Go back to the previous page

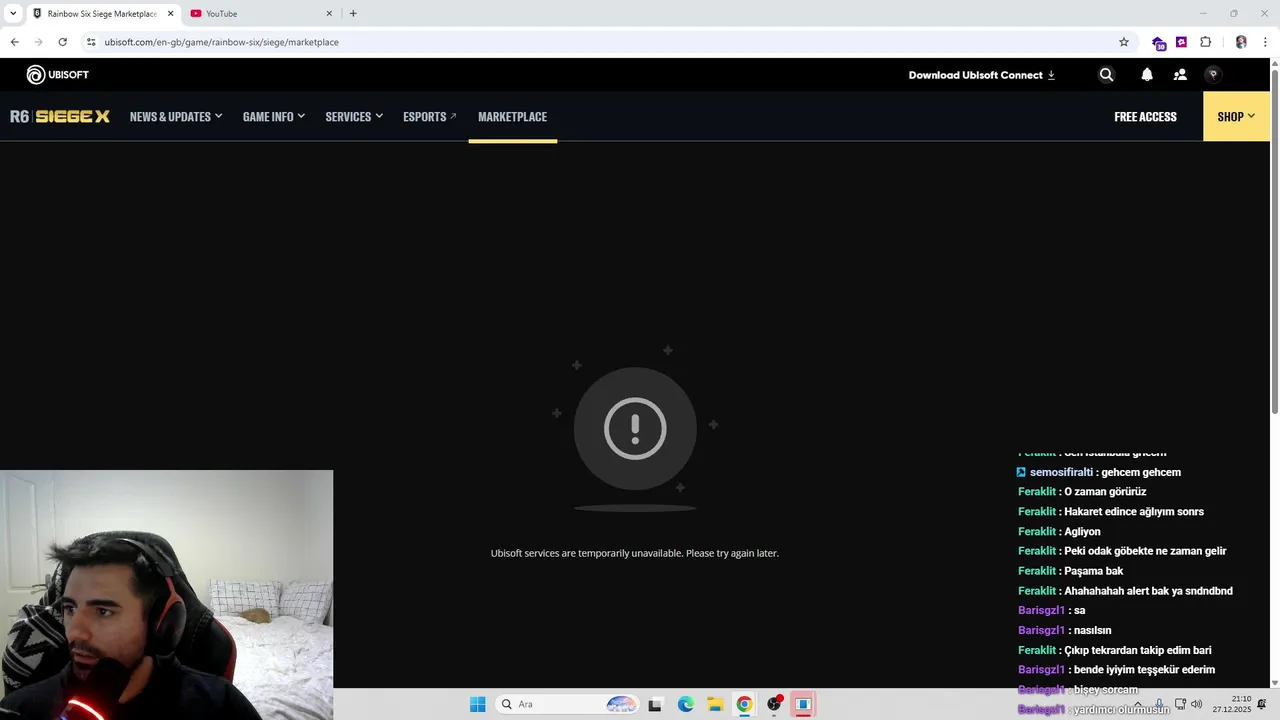click(14, 42)
